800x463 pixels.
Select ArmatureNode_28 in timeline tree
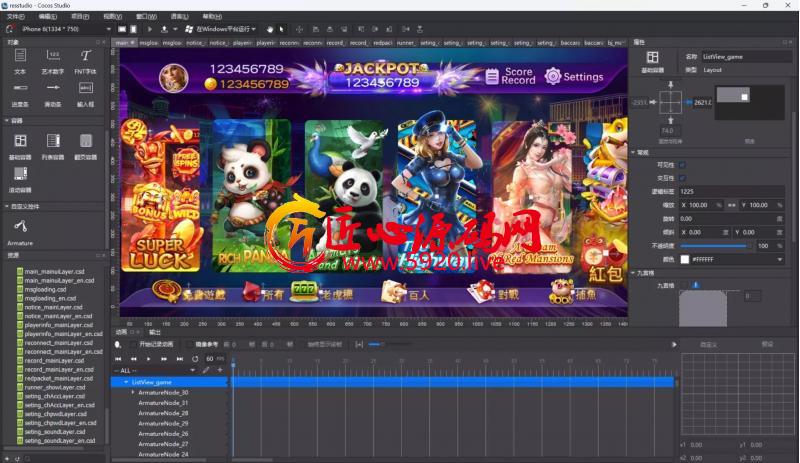[163, 413]
